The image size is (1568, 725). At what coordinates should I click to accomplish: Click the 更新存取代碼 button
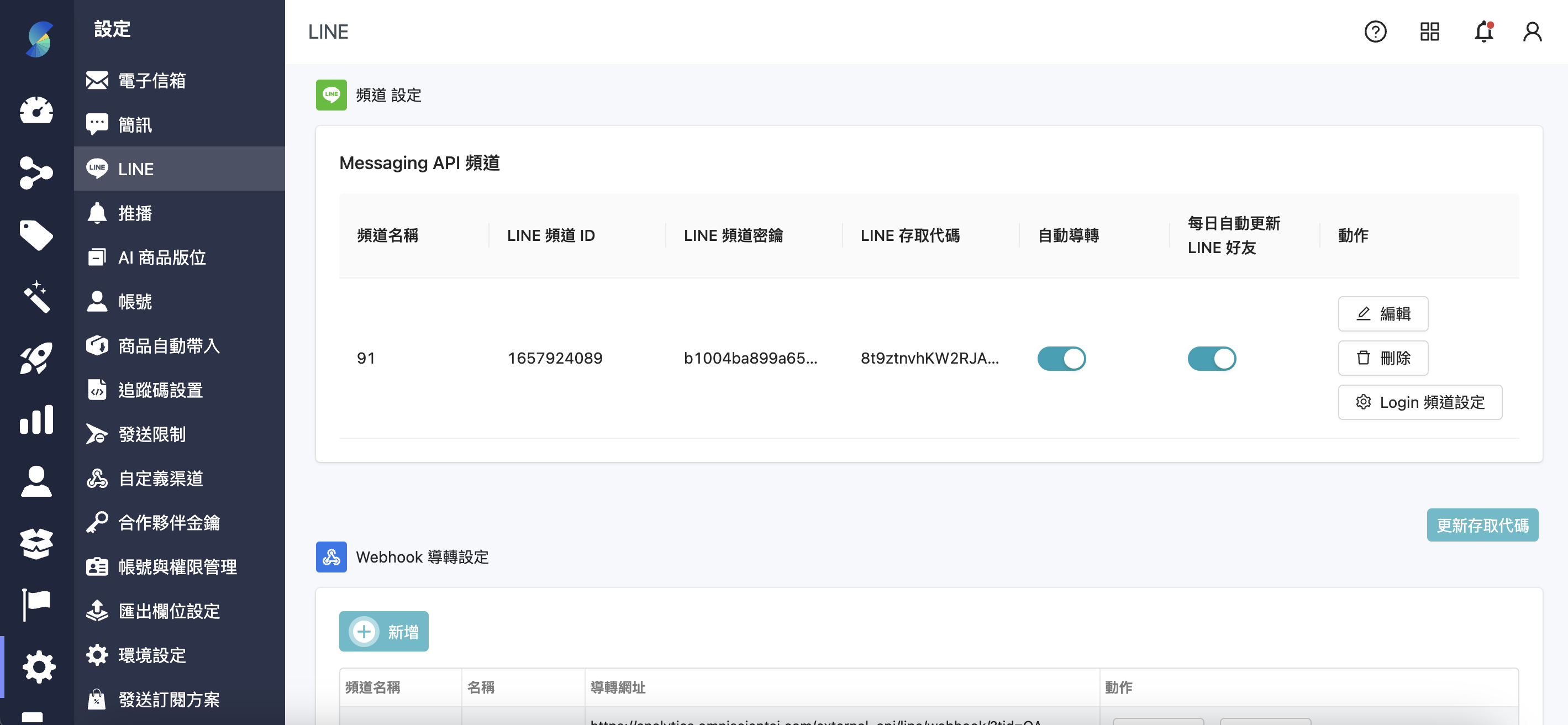coord(1483,525)
